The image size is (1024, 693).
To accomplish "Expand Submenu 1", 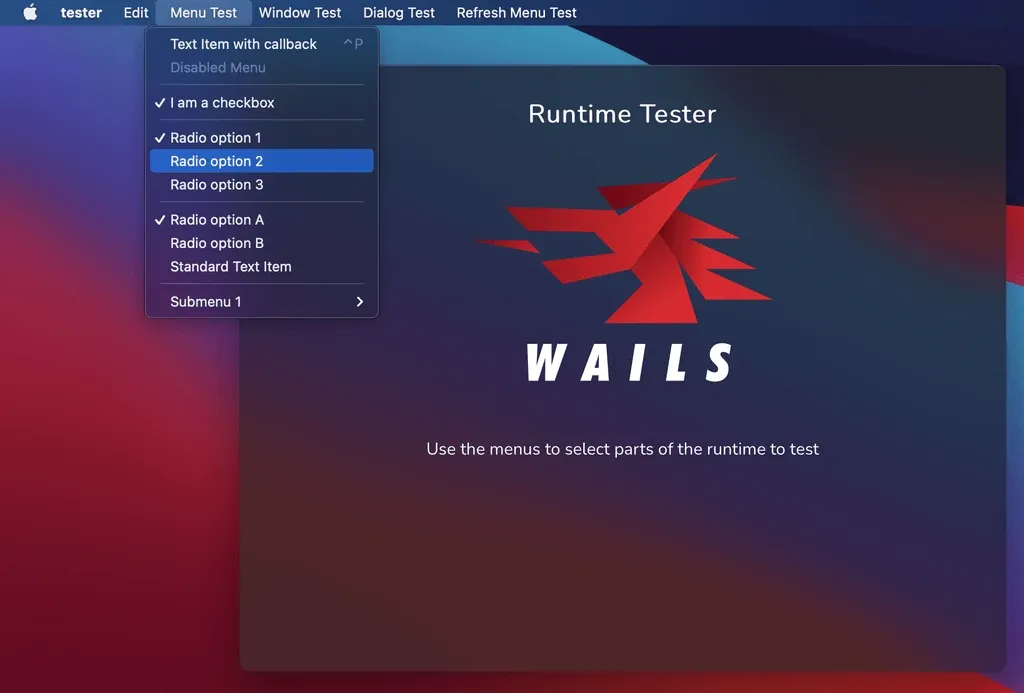I will pyautogui.click(x=206, y=301).
